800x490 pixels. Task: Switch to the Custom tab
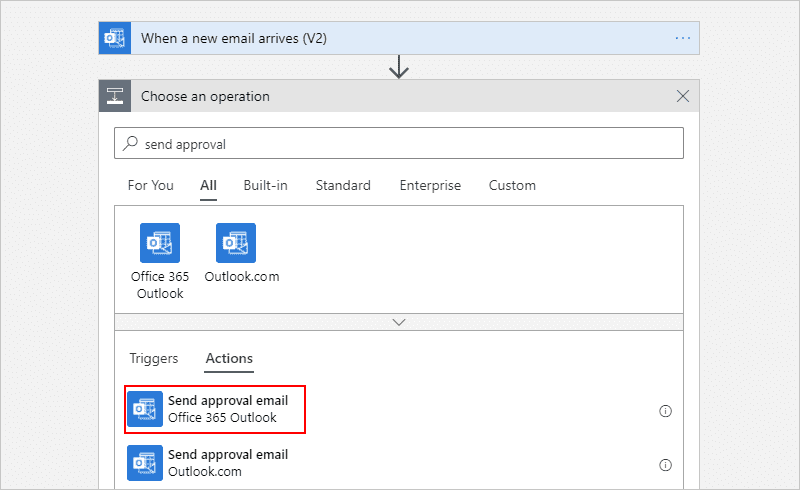click(x=512, y=185)
